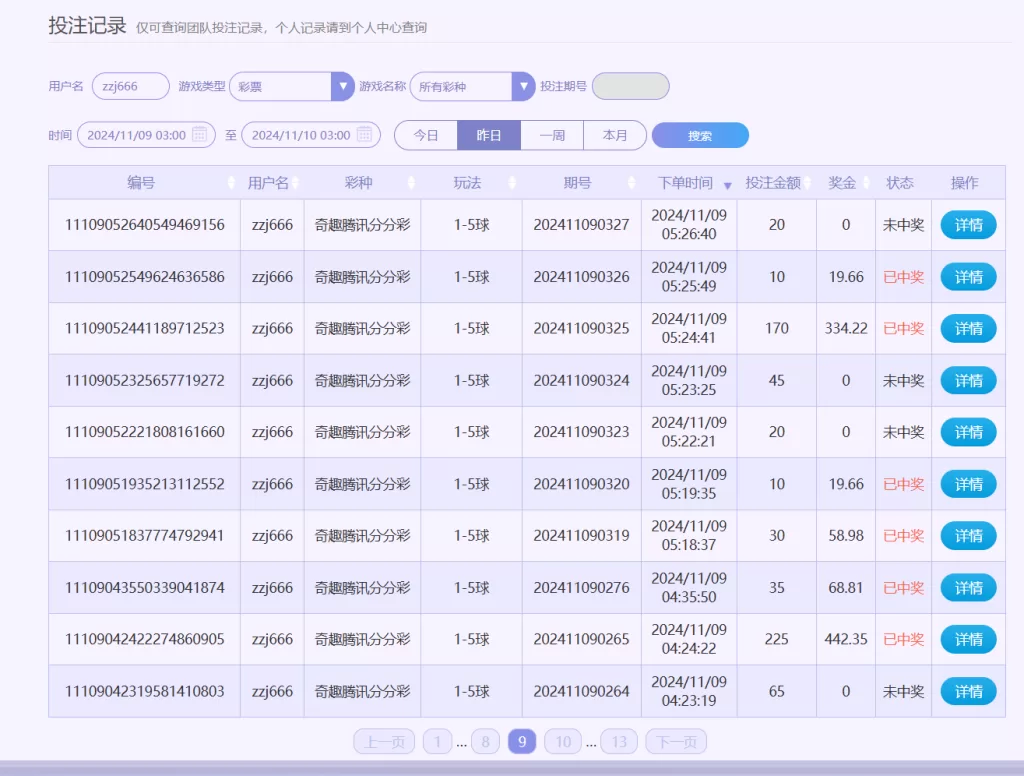Open 详情 for period 202411090327
This screenshot has height=776, width=1024.
point(968,225)
